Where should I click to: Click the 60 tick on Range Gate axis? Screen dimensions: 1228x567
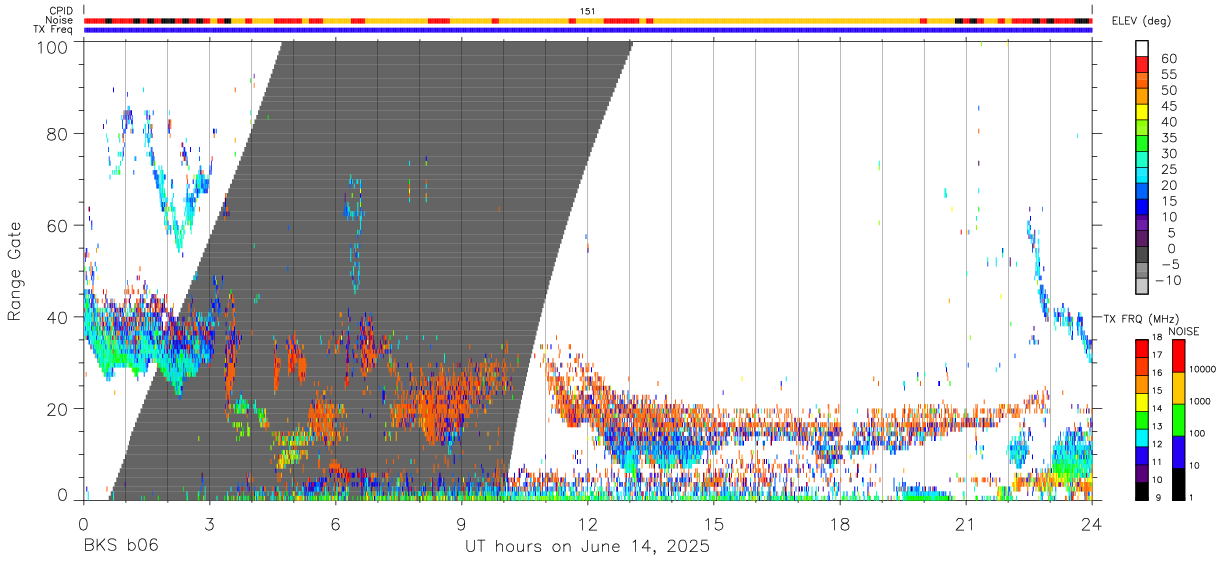point(57,225)
